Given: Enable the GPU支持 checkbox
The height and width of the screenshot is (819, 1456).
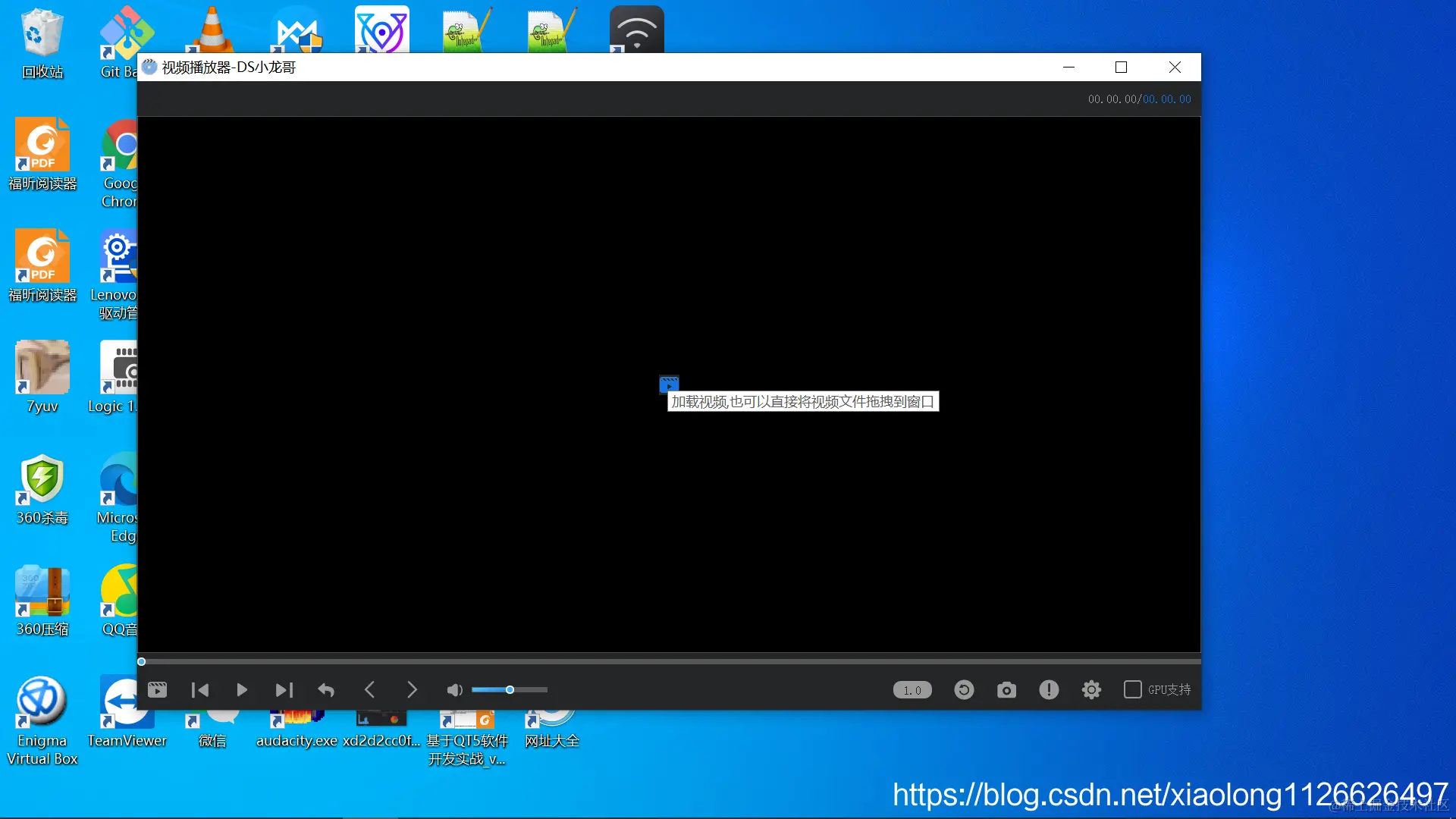Looking at the screenshot, I should tap(1132, 689).
